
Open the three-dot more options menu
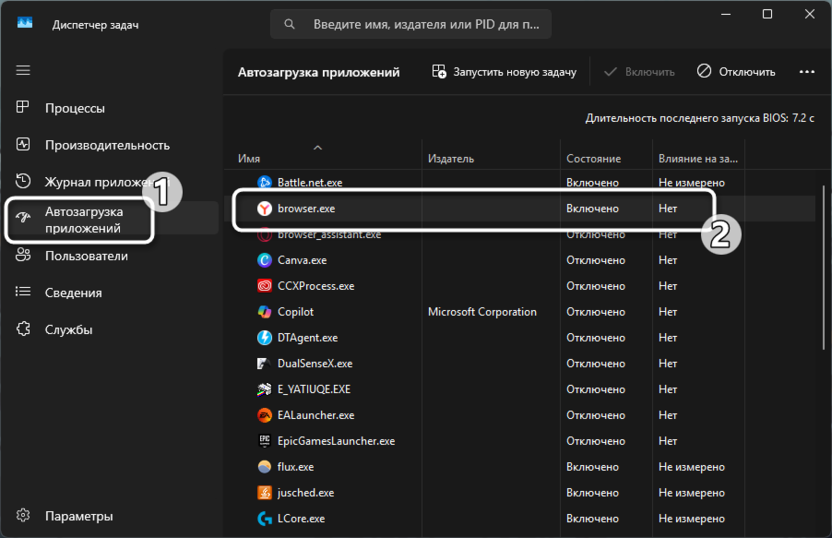[807, 72]
